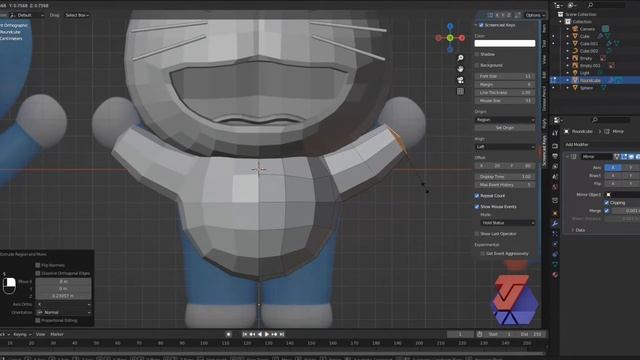
Task: Enable Flip Normals in operator panel
Action: [38, 265]
